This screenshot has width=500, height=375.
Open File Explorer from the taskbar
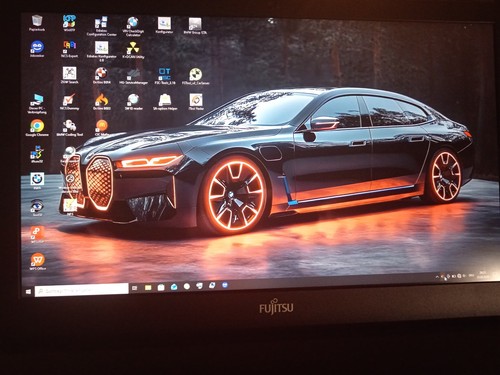pos(148,287)
